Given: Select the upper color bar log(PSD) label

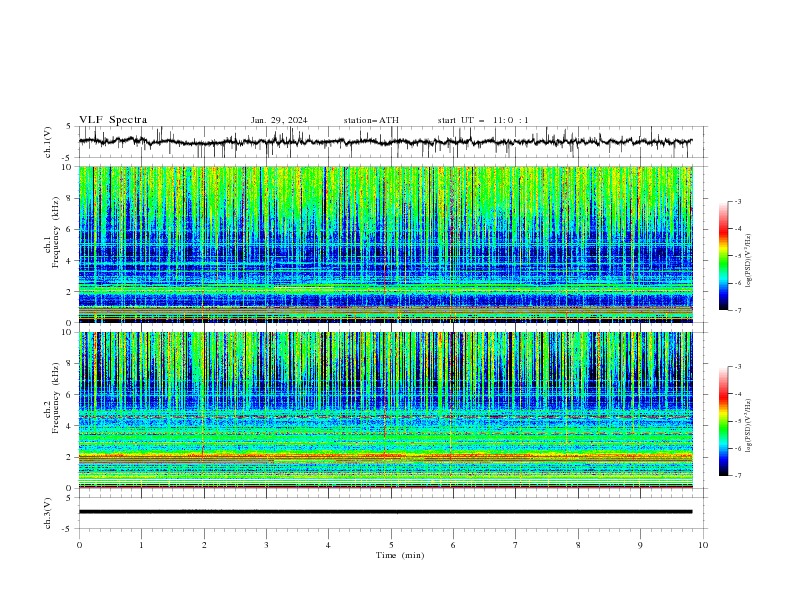Looking at the screenshot, I should 749,261.
